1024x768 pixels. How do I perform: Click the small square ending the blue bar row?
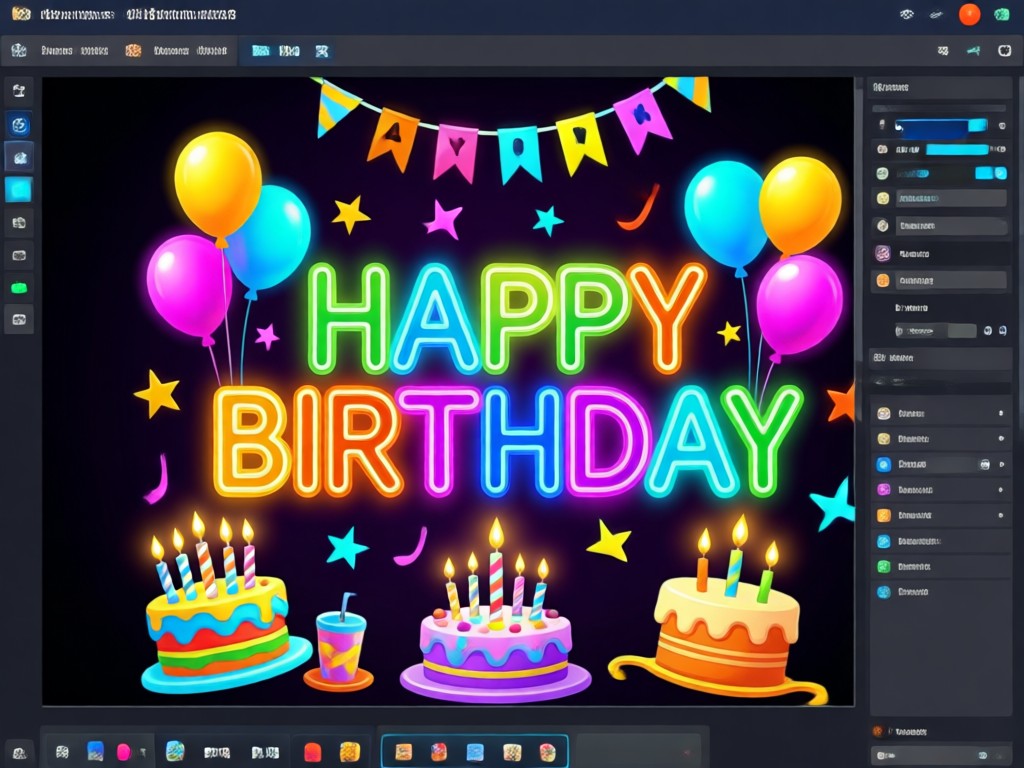pos(1002,125)
